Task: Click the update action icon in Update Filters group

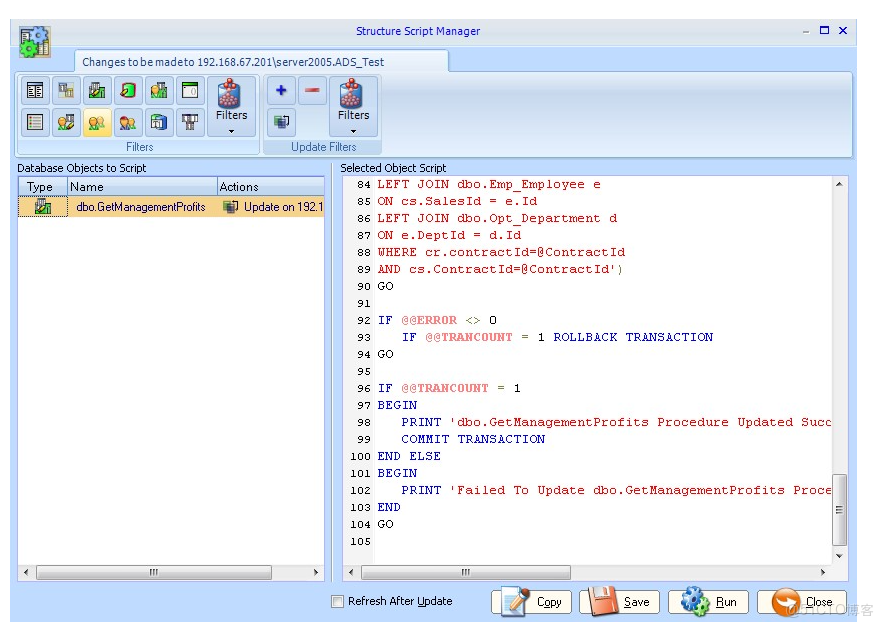Action: 281,122
